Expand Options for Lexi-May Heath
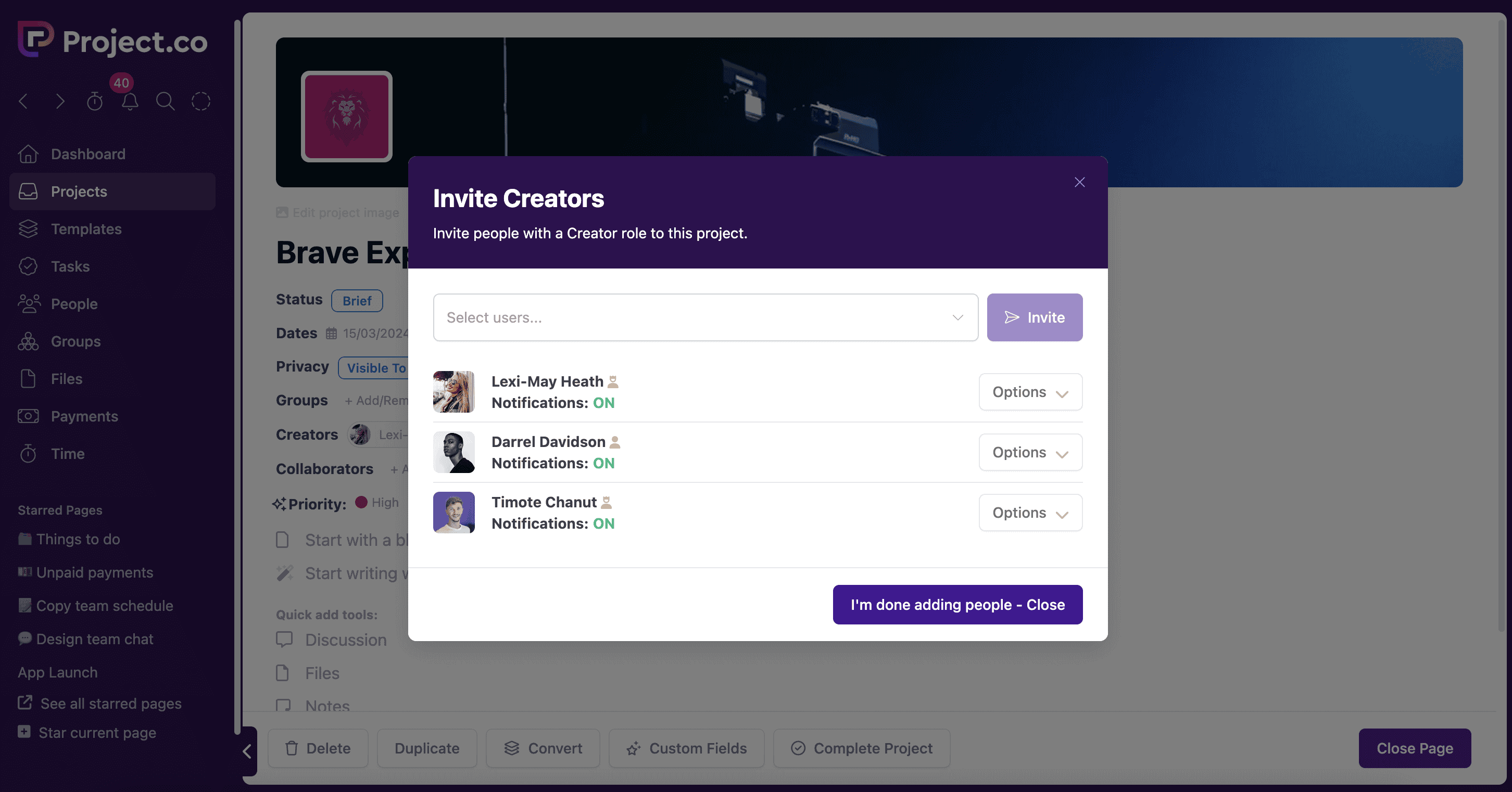The height and width of the screenshot is (792, 1512). pos(1030,392)
